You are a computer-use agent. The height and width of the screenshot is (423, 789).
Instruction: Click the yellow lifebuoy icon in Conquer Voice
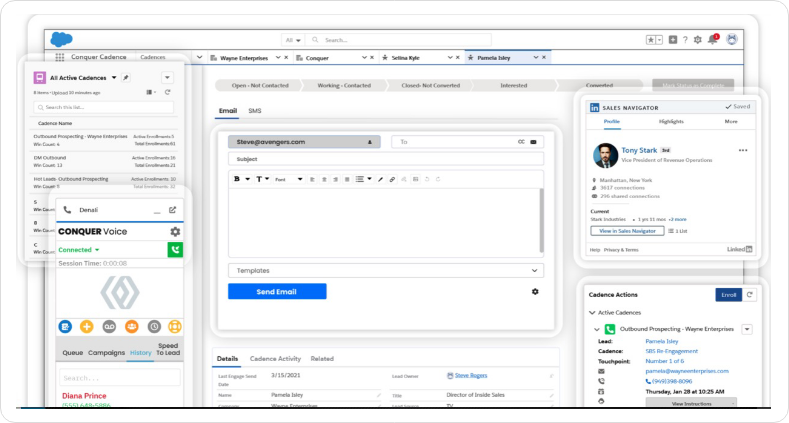pyautogui.click(x=175, y=327)
